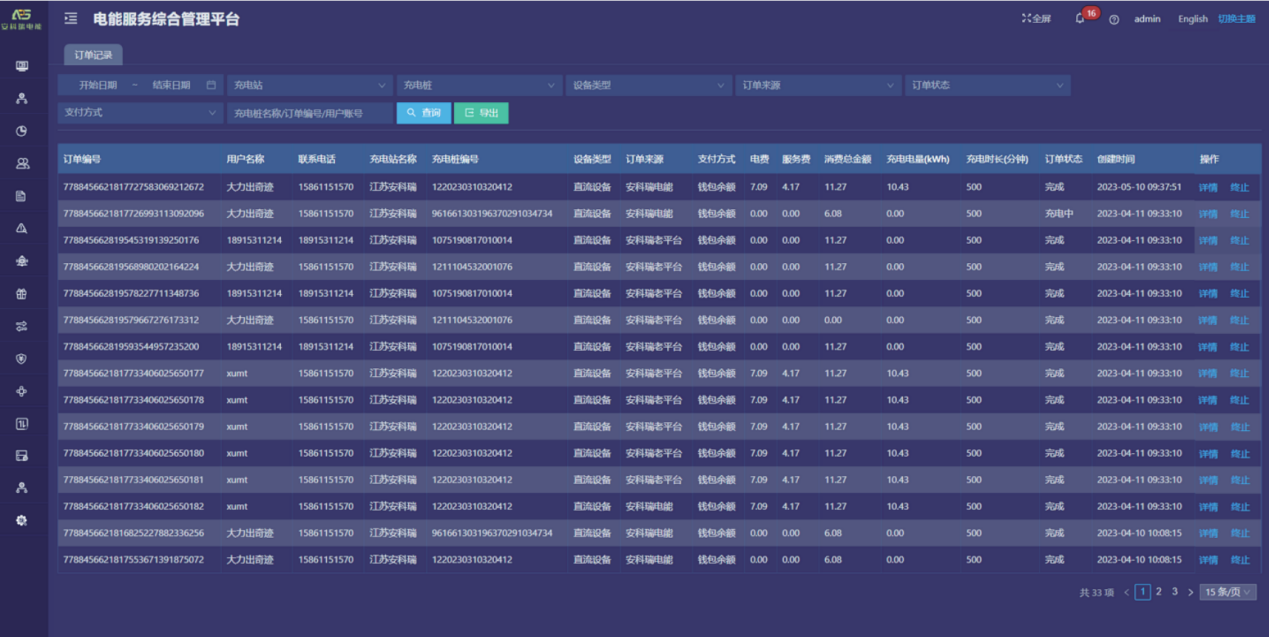This screenshot has height=637, width=1269.
Task: Go to page 2 in pagination
Action: pyautogui.click(x=1159, y=592)
